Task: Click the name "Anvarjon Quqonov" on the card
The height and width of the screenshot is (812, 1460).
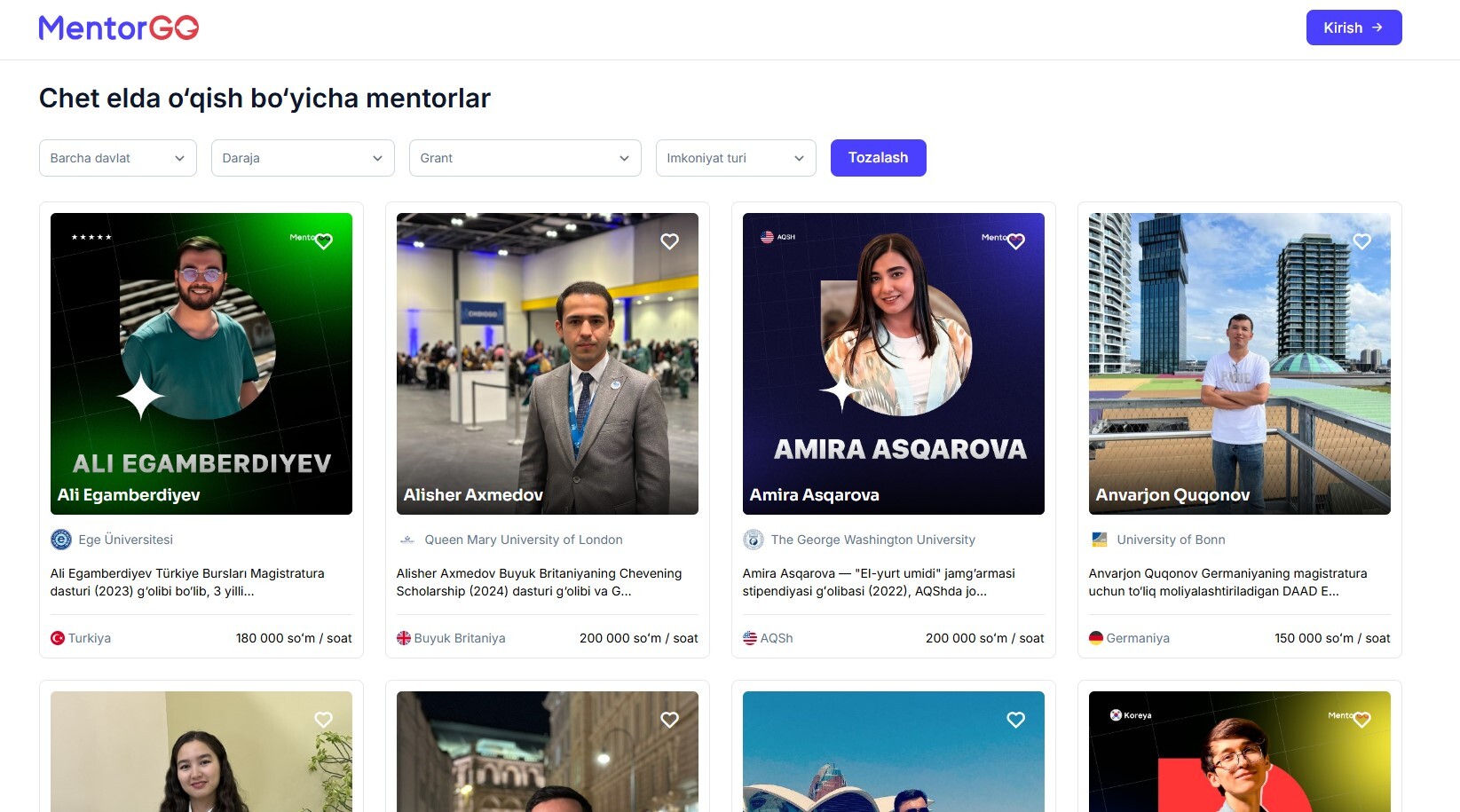Action: click(x=1172, y=495)
